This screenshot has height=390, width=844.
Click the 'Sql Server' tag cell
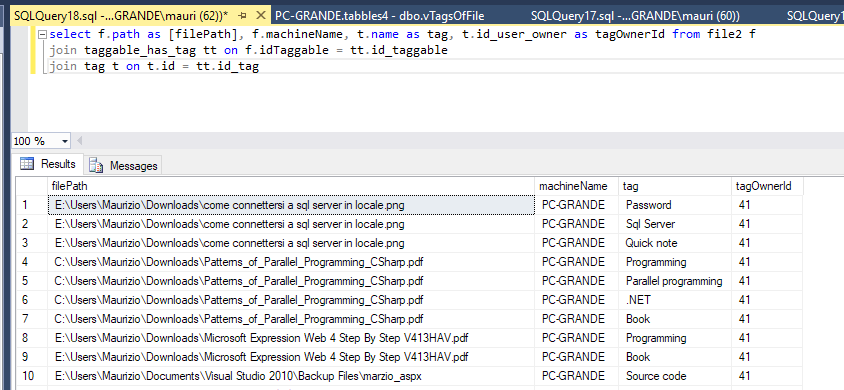[x=675, y=224]
